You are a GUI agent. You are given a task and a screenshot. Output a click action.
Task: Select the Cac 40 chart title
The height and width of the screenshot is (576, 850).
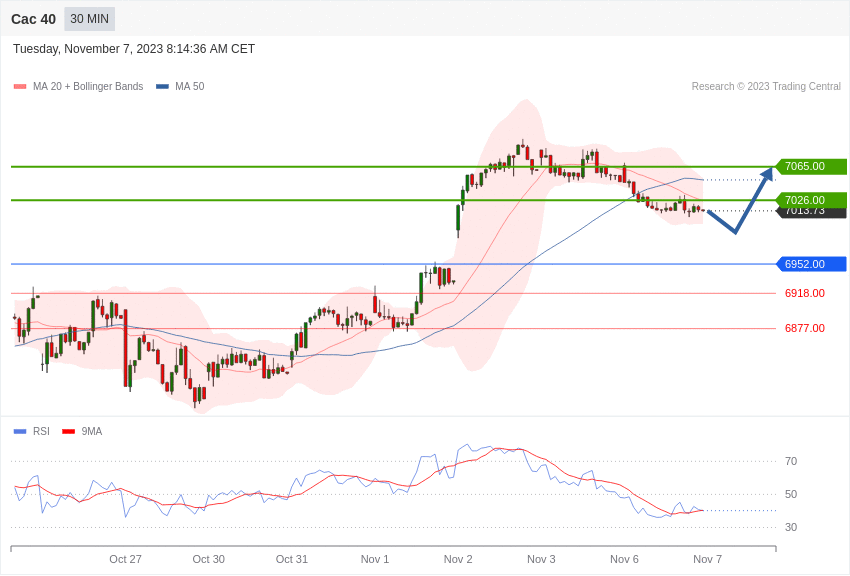click(x=33, y=19)
